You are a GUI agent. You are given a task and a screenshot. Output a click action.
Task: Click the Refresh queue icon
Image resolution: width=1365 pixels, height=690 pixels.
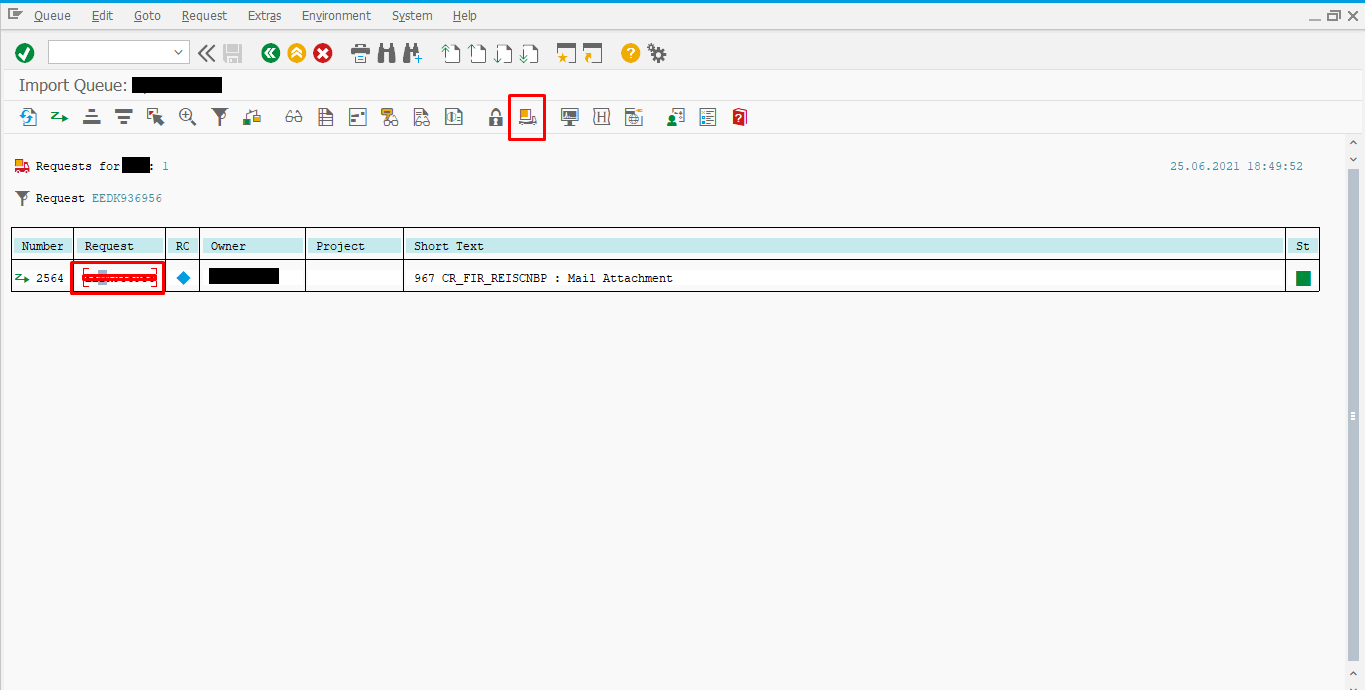[28, 117]
